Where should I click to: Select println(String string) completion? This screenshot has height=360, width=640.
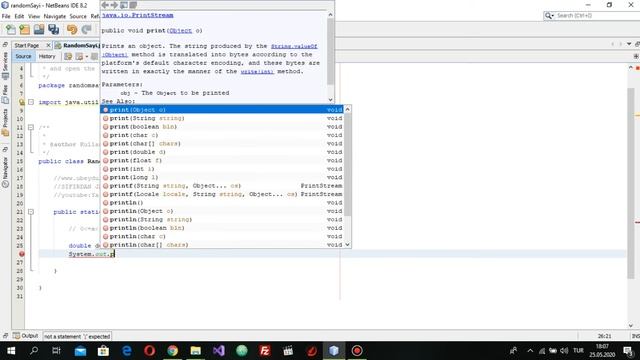[x=223, y=220]
